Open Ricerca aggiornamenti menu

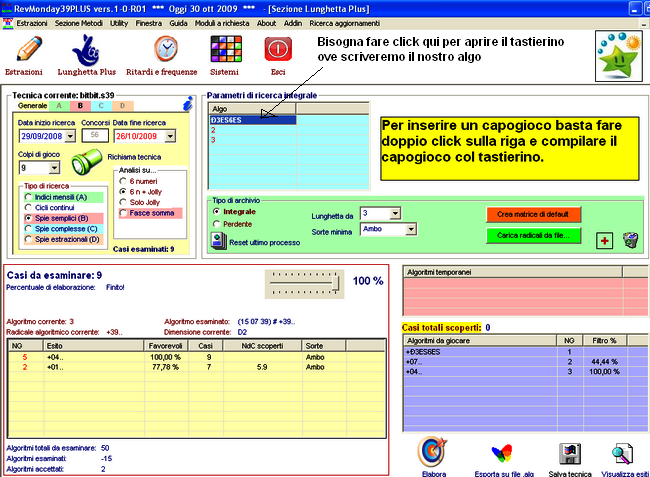tap(344, 23)
